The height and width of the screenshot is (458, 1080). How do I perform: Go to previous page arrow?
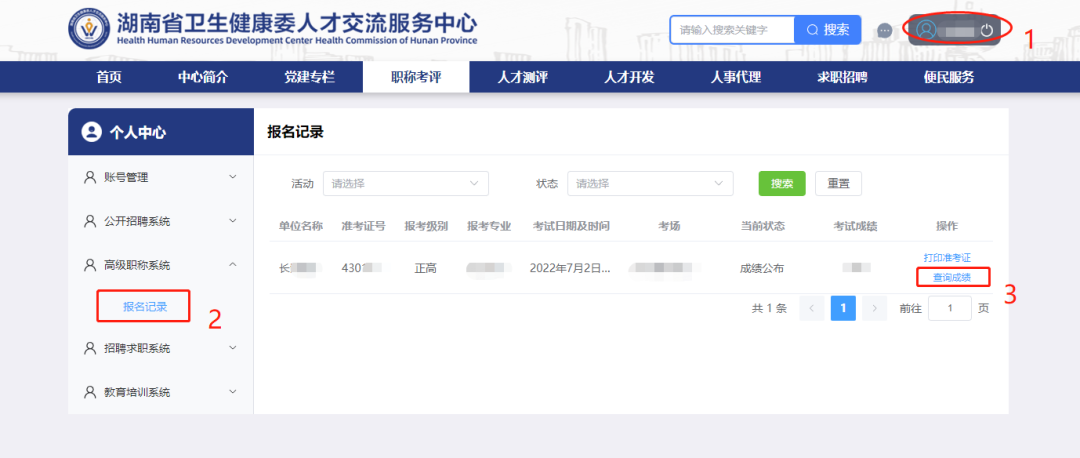tap(812, 308)
